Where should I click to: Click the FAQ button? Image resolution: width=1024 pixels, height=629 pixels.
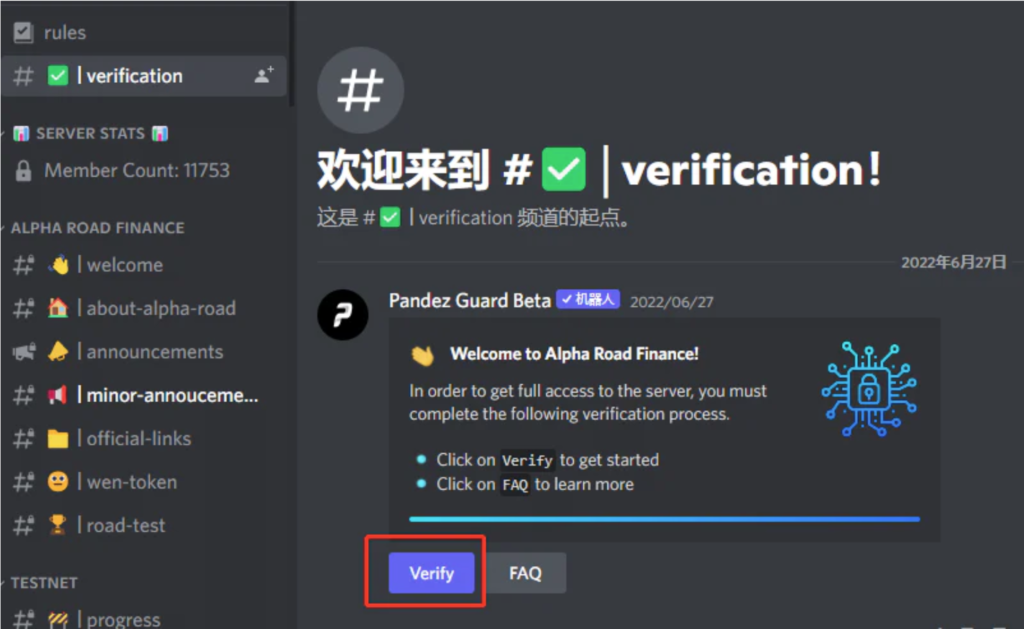point(526,573)
